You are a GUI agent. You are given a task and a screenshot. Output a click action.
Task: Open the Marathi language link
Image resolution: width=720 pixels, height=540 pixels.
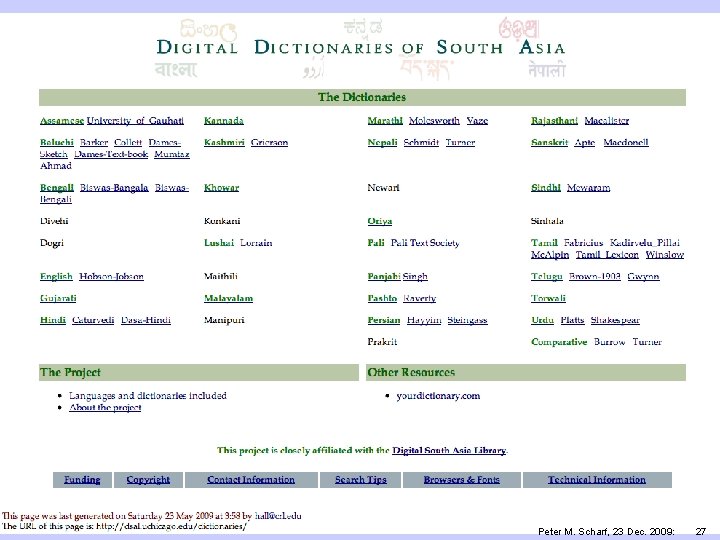pyautogui.click(x=385, y=121)
